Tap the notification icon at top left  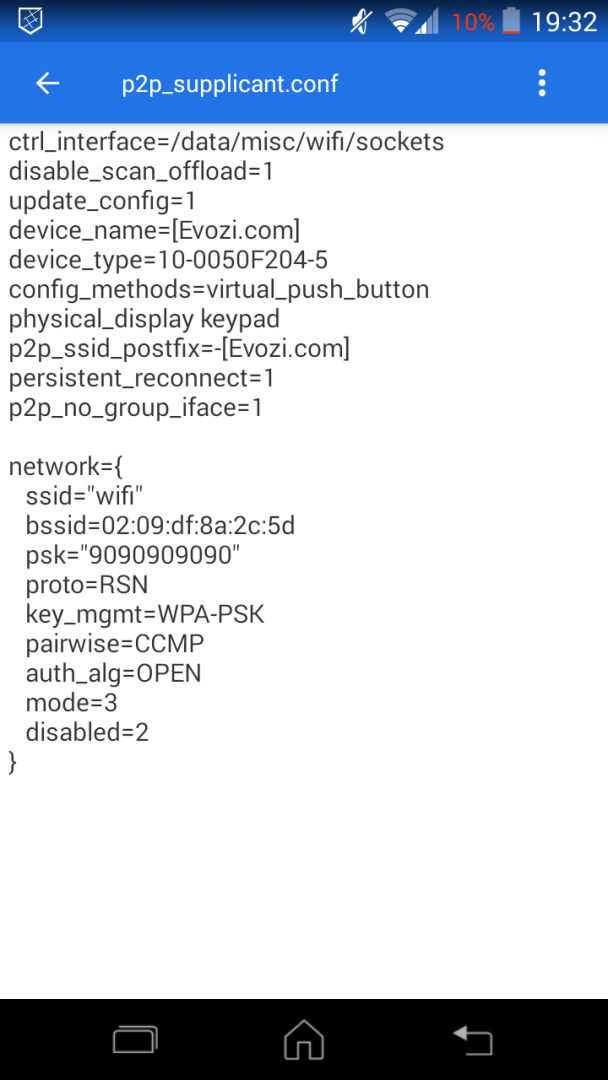pyautogui.click(x=32, y=20)
